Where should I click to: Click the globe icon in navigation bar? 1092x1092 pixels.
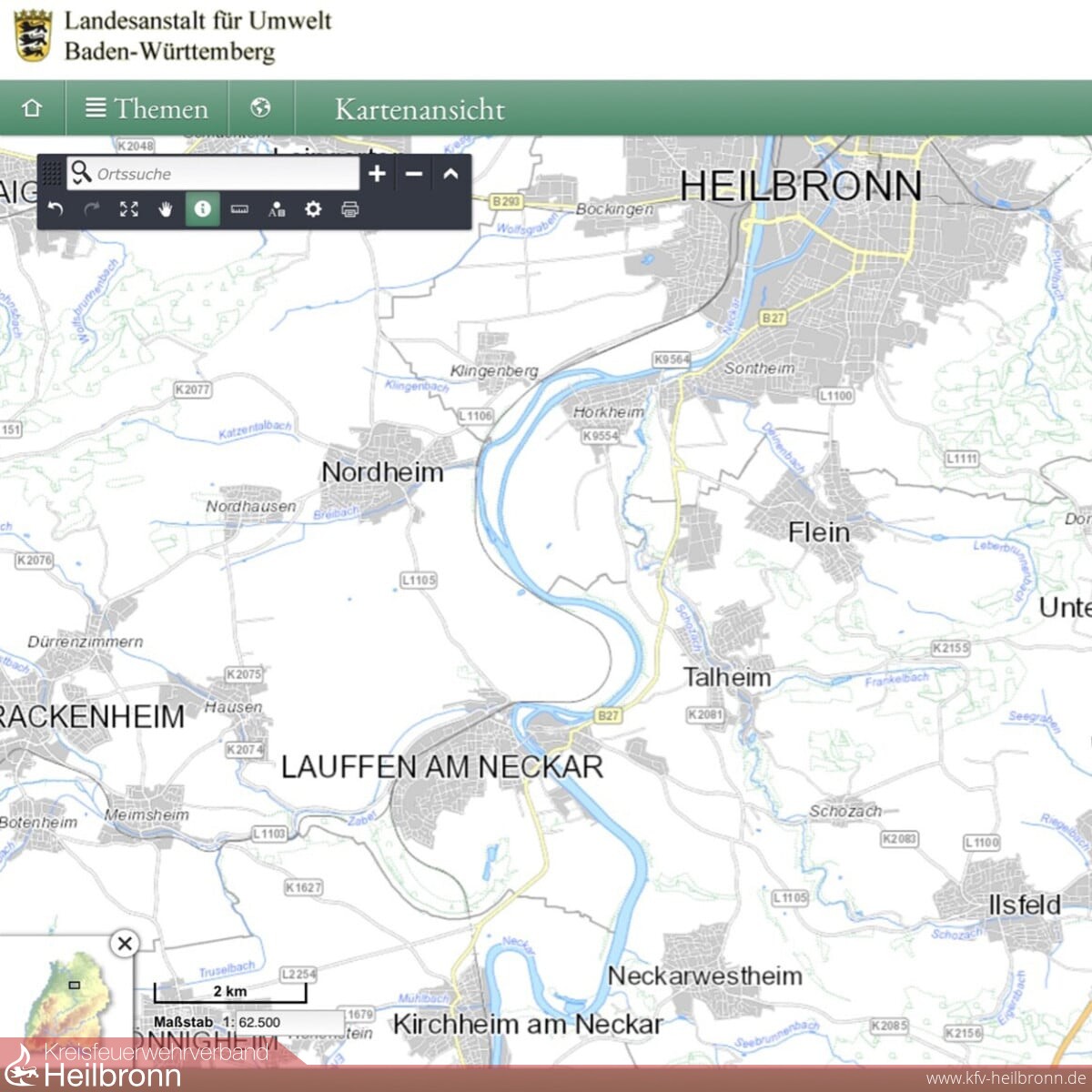click(261, 108)
